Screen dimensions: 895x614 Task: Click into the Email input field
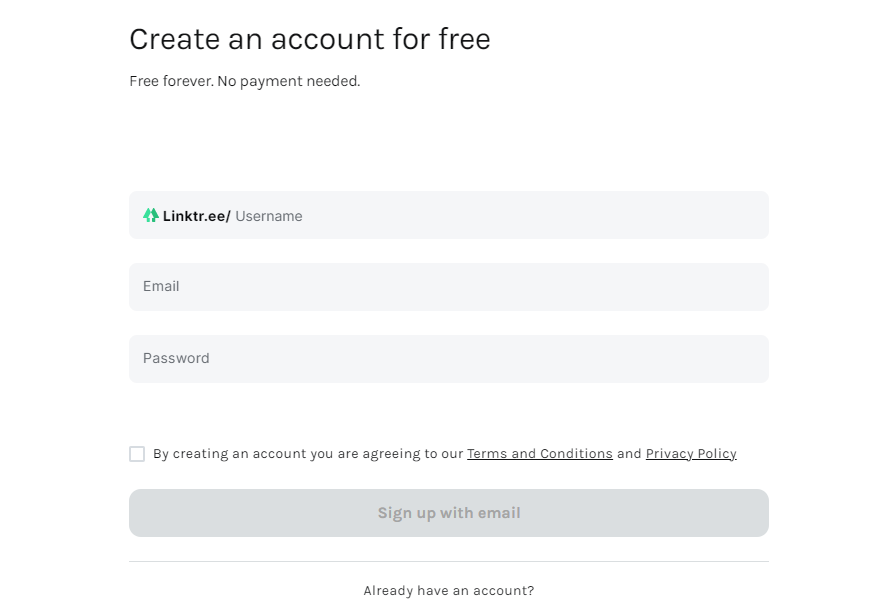[449, 287]
